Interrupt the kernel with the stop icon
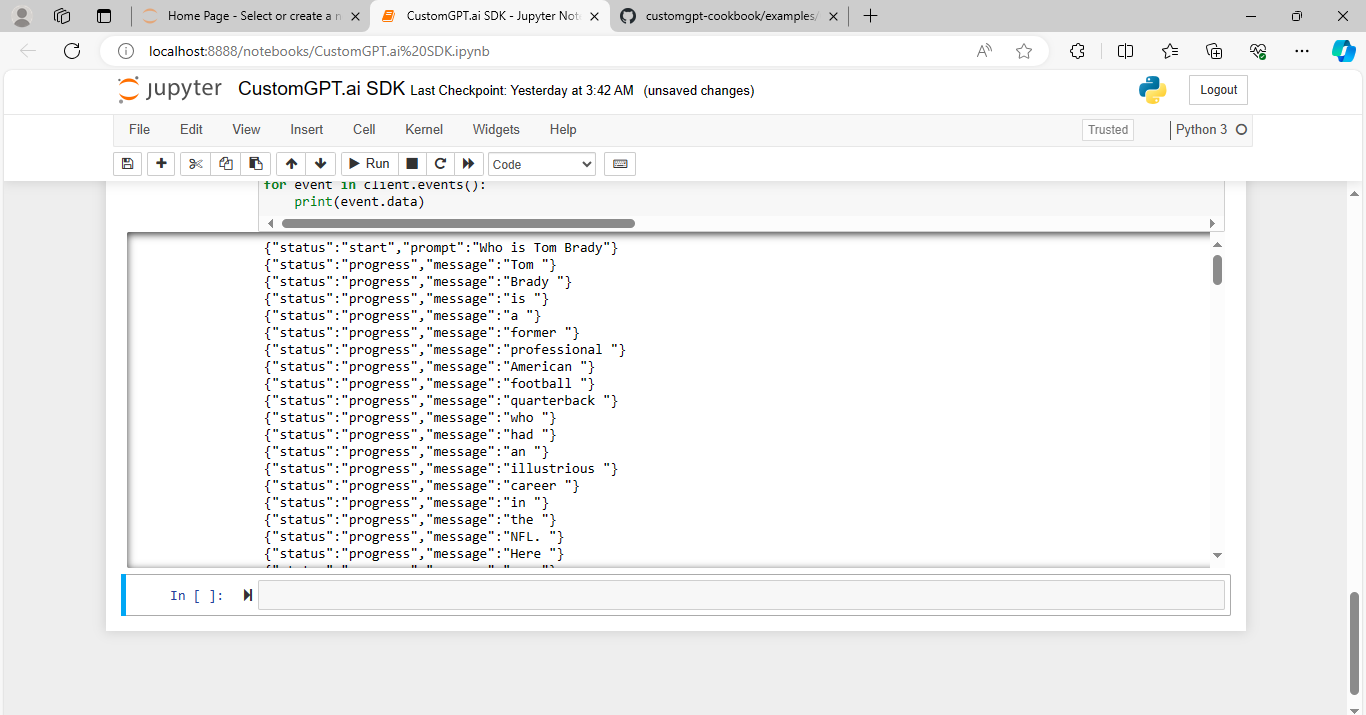This screenshot has width=1366, height=715. (x=412, y=163)
